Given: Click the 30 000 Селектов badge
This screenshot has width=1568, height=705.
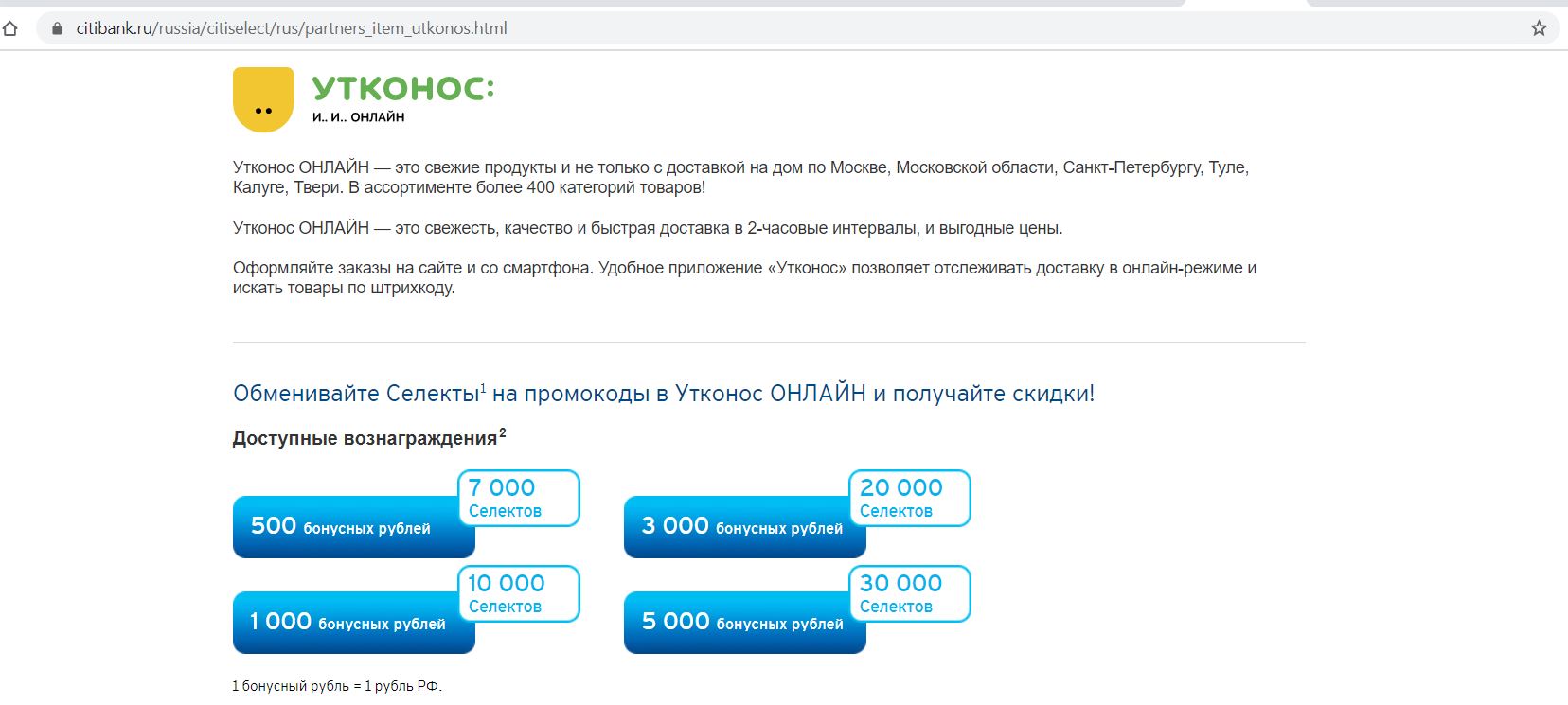Looking at the screenshot, I should pos(910,593).
